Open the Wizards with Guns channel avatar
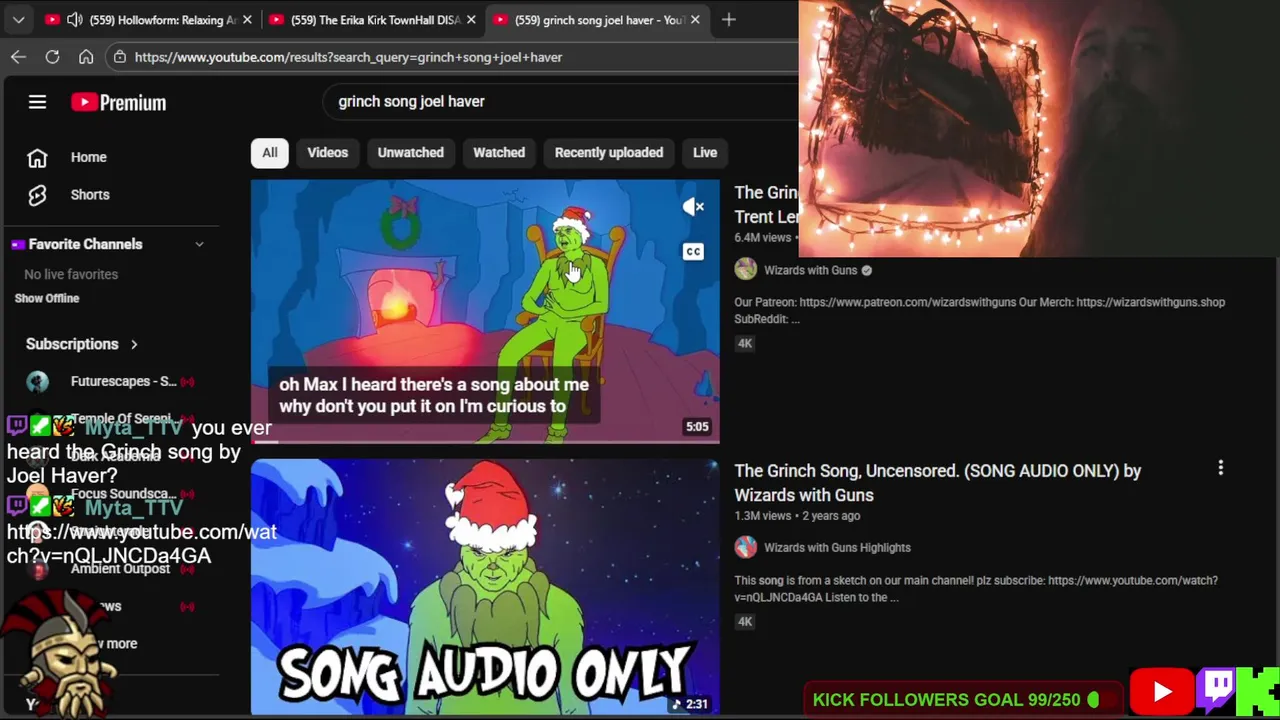The width and height of the screenshot is (1280, 720). 745,270
